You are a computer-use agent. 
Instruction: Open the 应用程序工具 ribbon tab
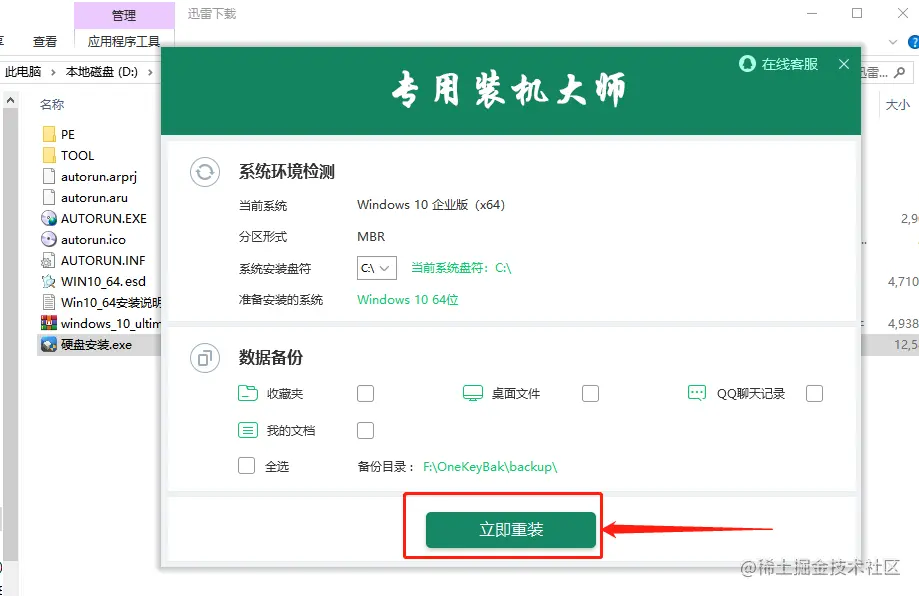click(124, 42)
